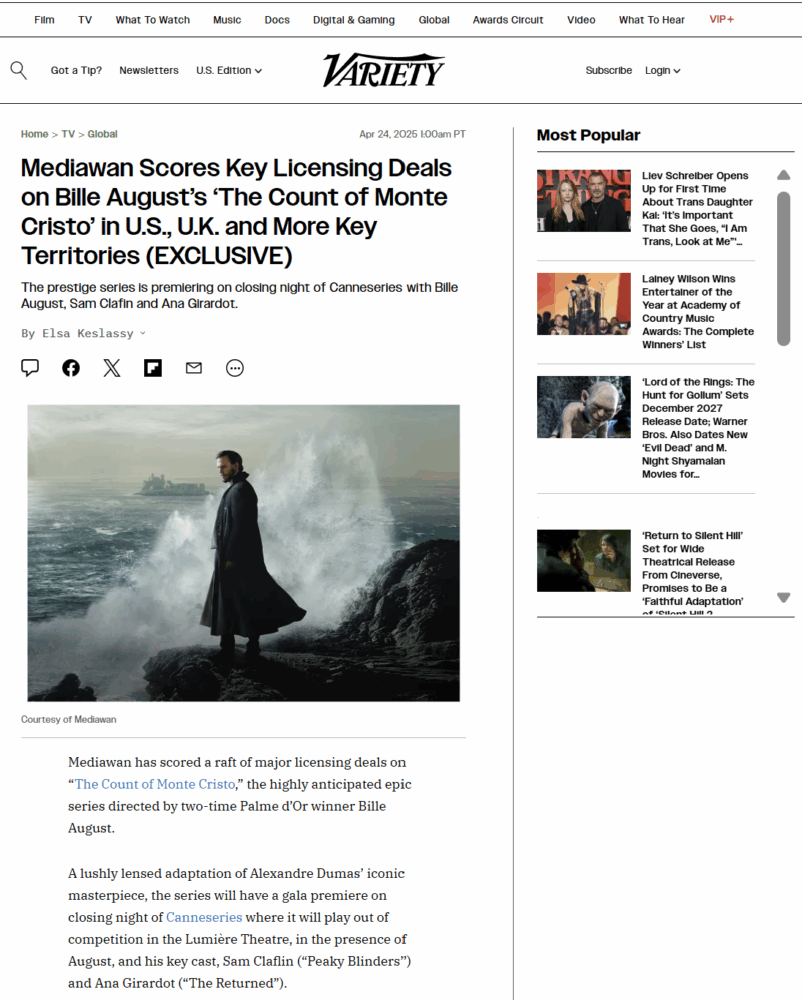This screenshot has height=1000, width=802.
Task: Share article by email envelope icon
Action: 194,368
